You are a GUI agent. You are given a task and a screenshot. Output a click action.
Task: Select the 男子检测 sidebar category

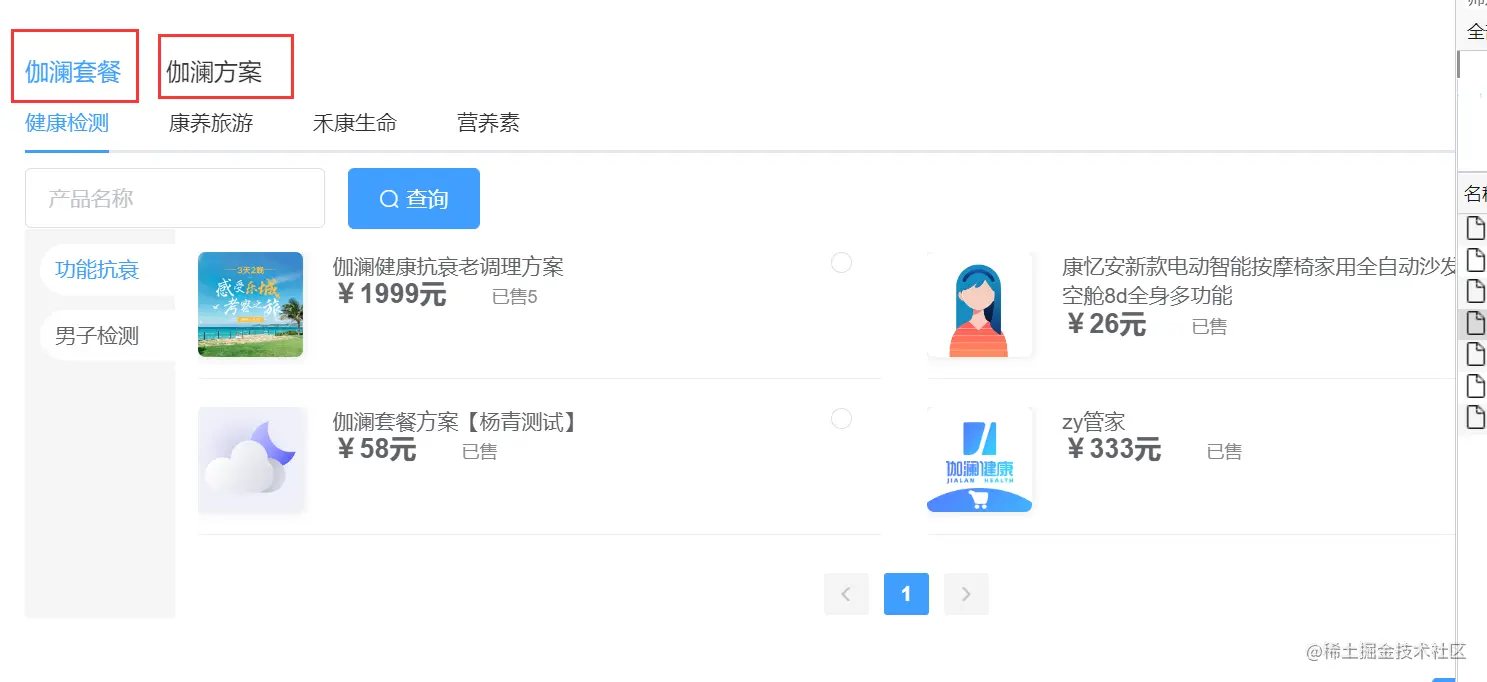pos(97,336)
